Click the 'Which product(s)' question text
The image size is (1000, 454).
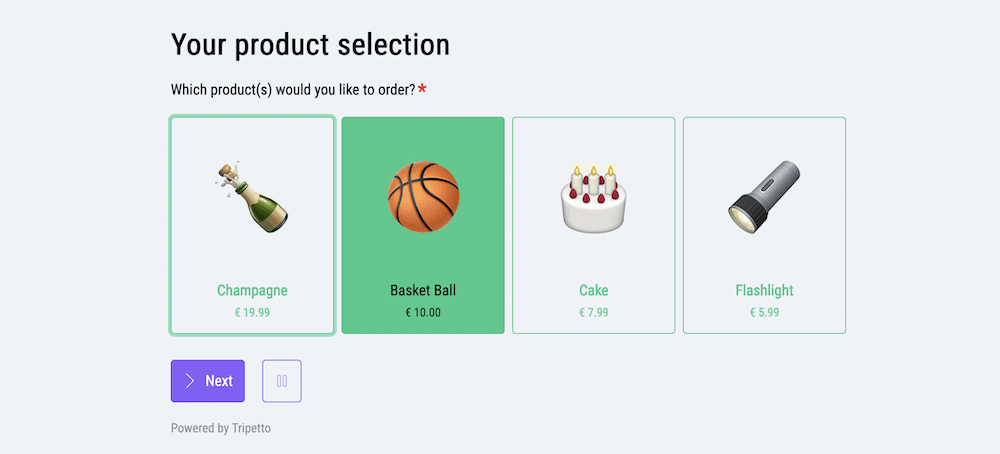[293, 90]
